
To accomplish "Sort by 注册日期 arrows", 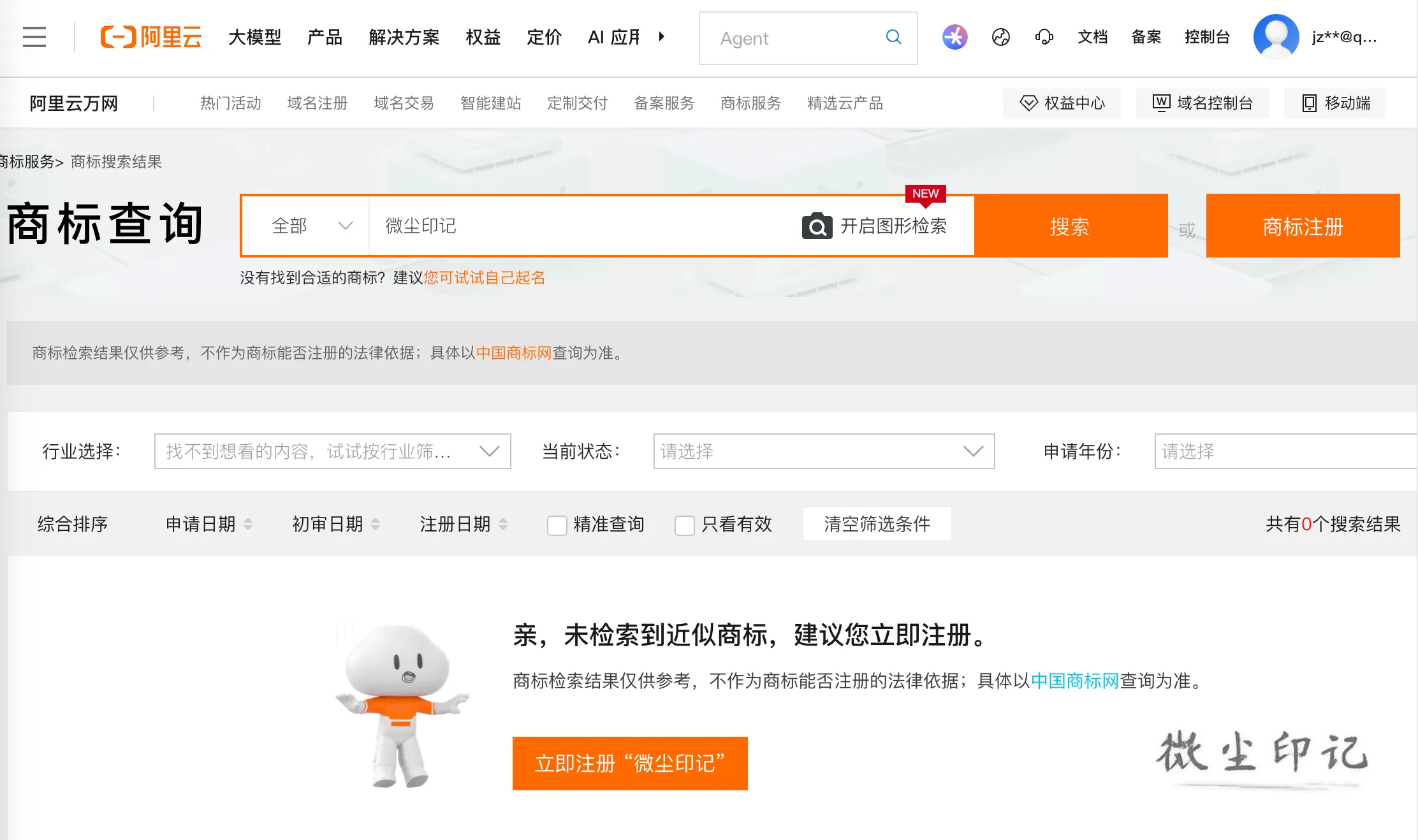I will tap(503, 524).
